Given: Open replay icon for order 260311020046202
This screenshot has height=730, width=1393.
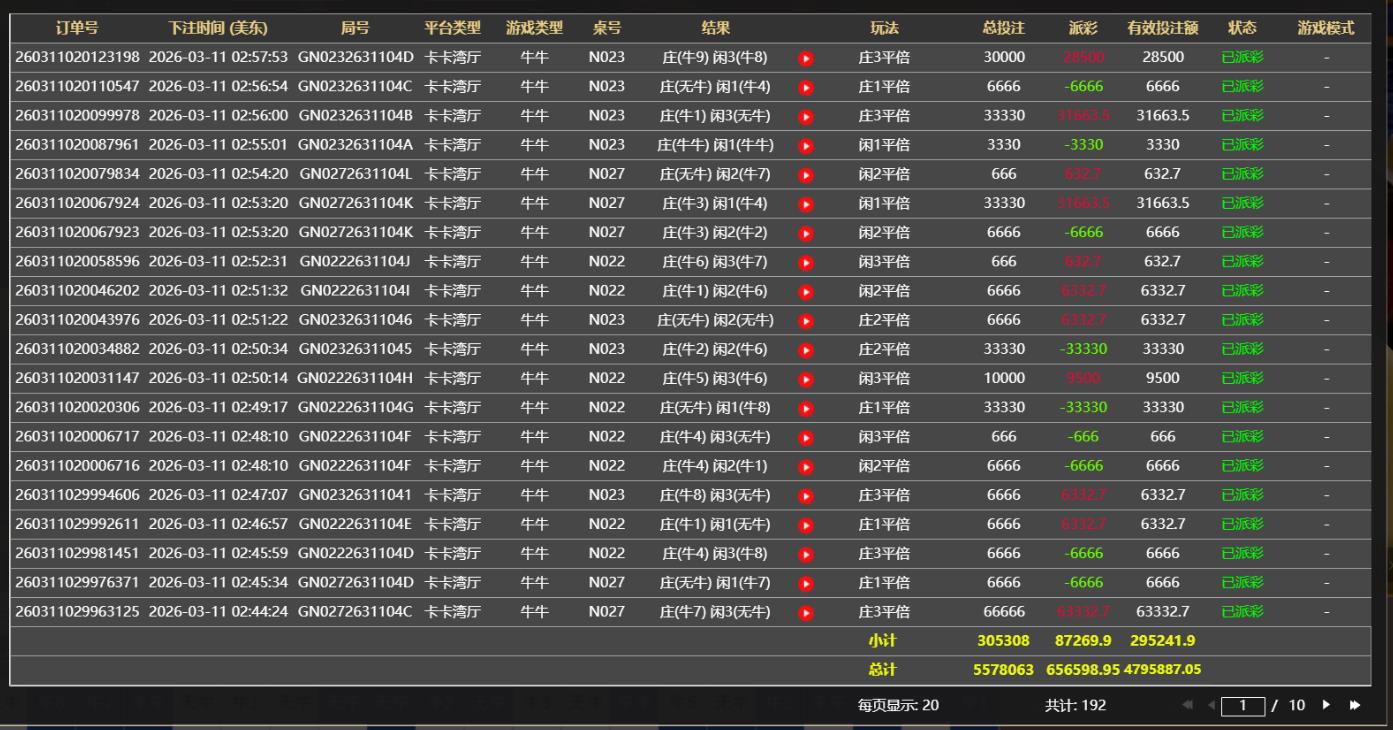Looking at the screenshot, I should 806,291.
